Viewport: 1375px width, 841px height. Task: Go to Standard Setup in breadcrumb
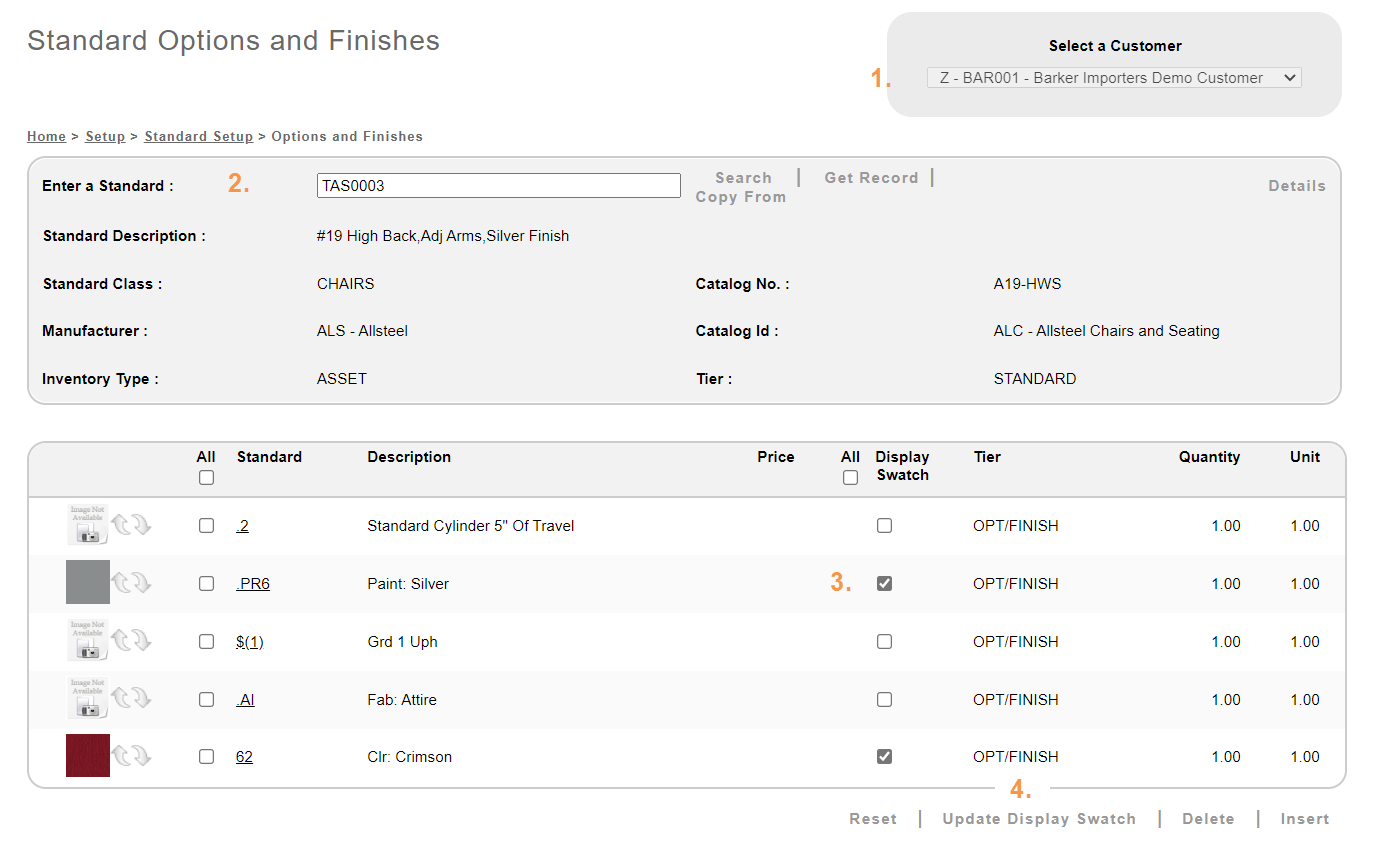(198, 136)
